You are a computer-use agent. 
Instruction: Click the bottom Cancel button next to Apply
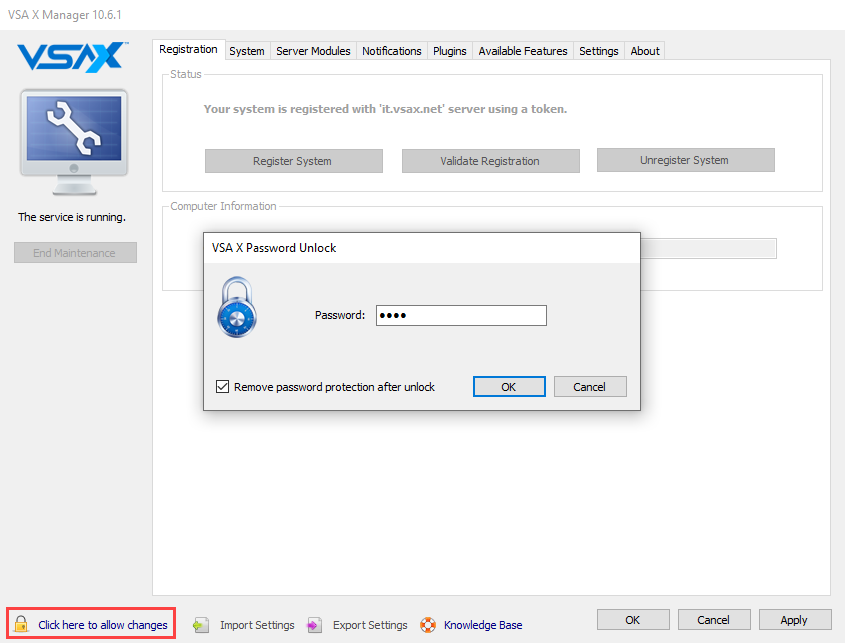tap(714, 620)
